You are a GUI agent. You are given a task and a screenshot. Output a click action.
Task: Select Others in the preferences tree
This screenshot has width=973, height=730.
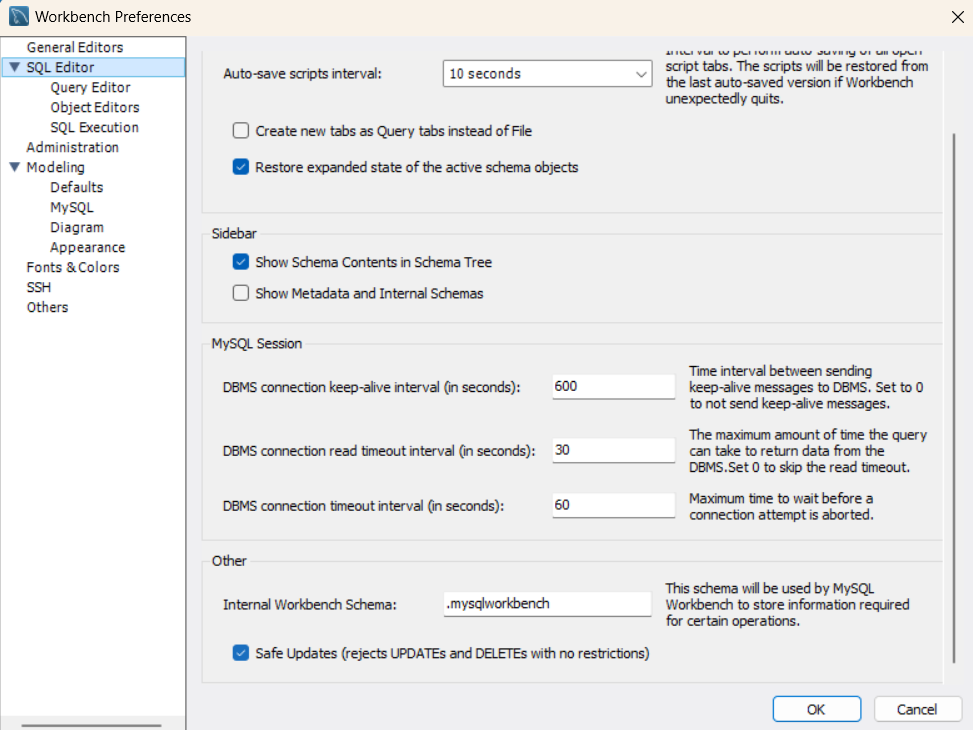coord(47,307)
